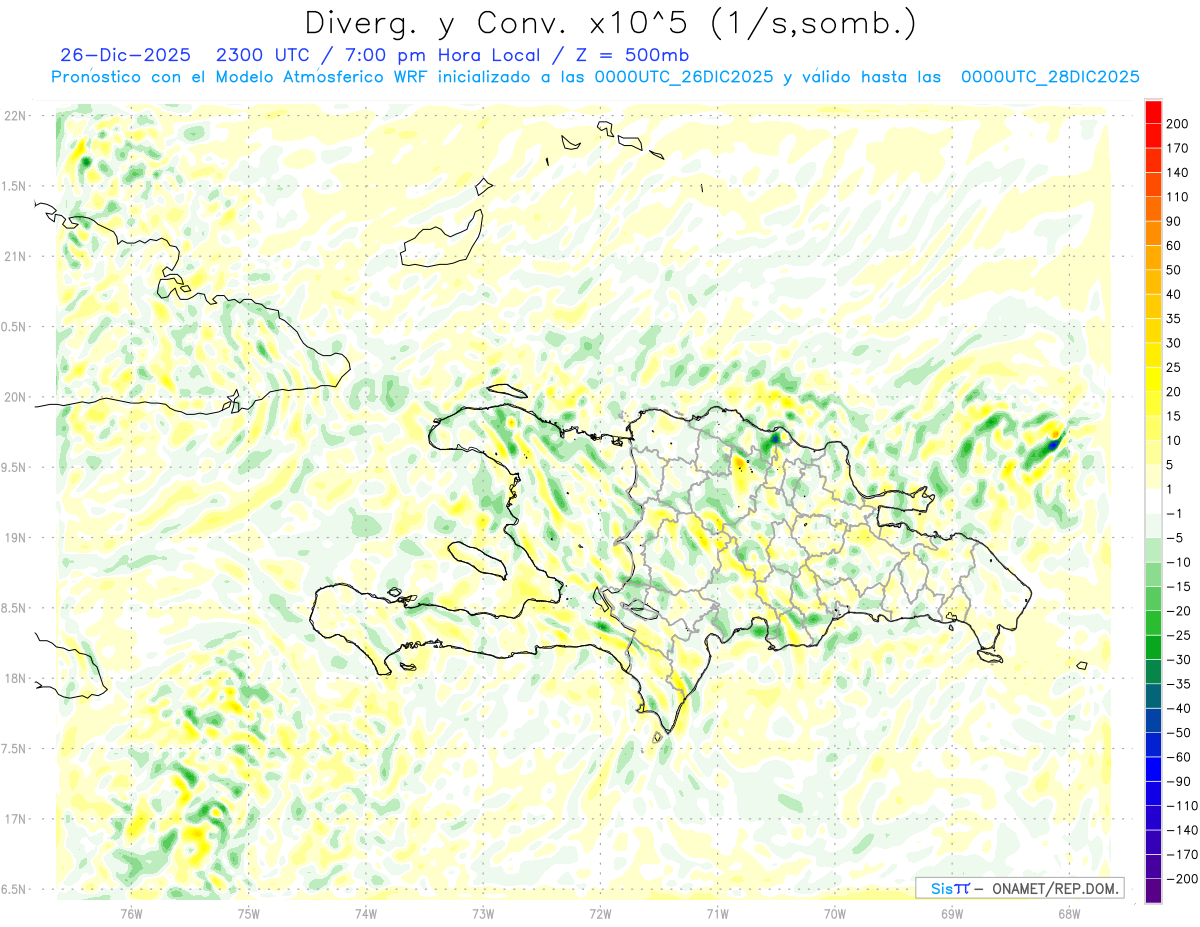Image resolution: width=1200 pixels, height=927 pixels.
Task: Click the 200 value on the color scale
Action: tap(1177, 124)
